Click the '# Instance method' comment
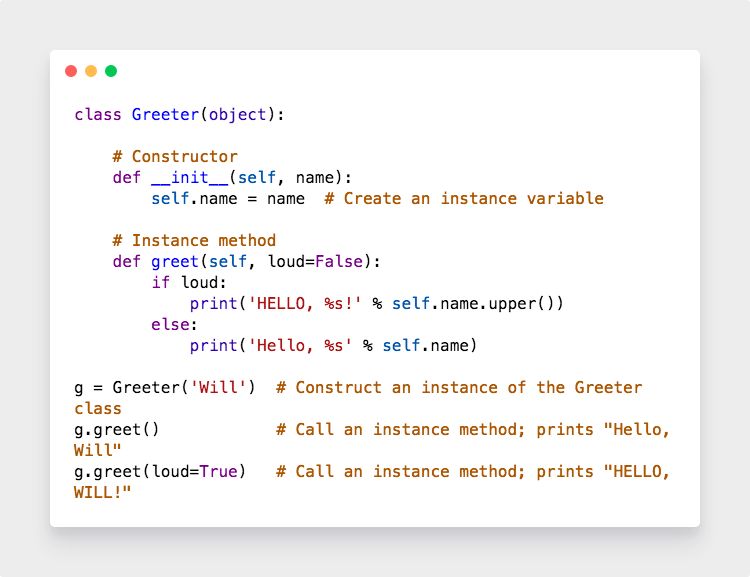Screen dimensions: 750x577 point(194,240)
